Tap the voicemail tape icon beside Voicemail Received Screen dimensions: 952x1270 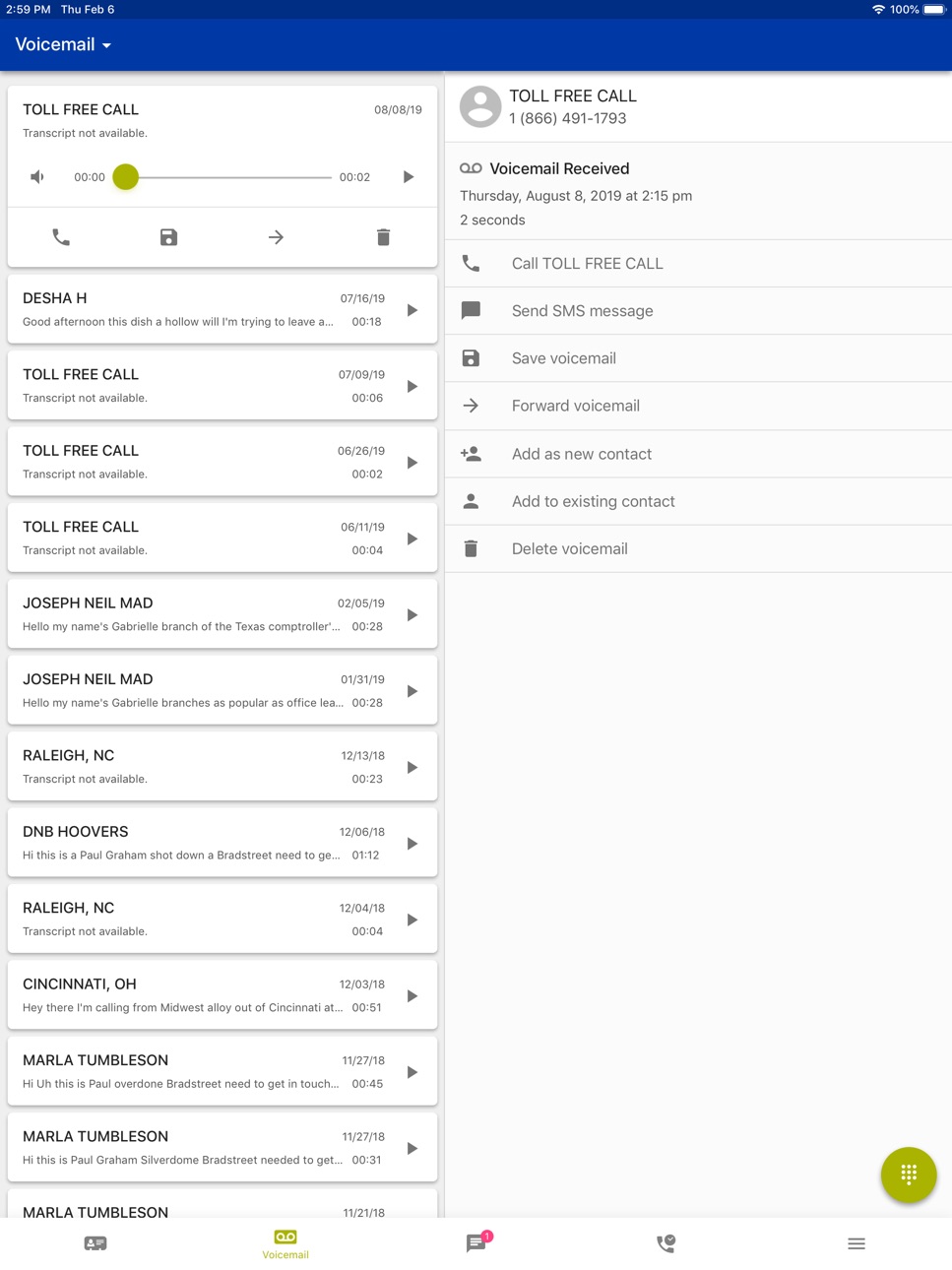pyautogui.click(x=471, y=168)
